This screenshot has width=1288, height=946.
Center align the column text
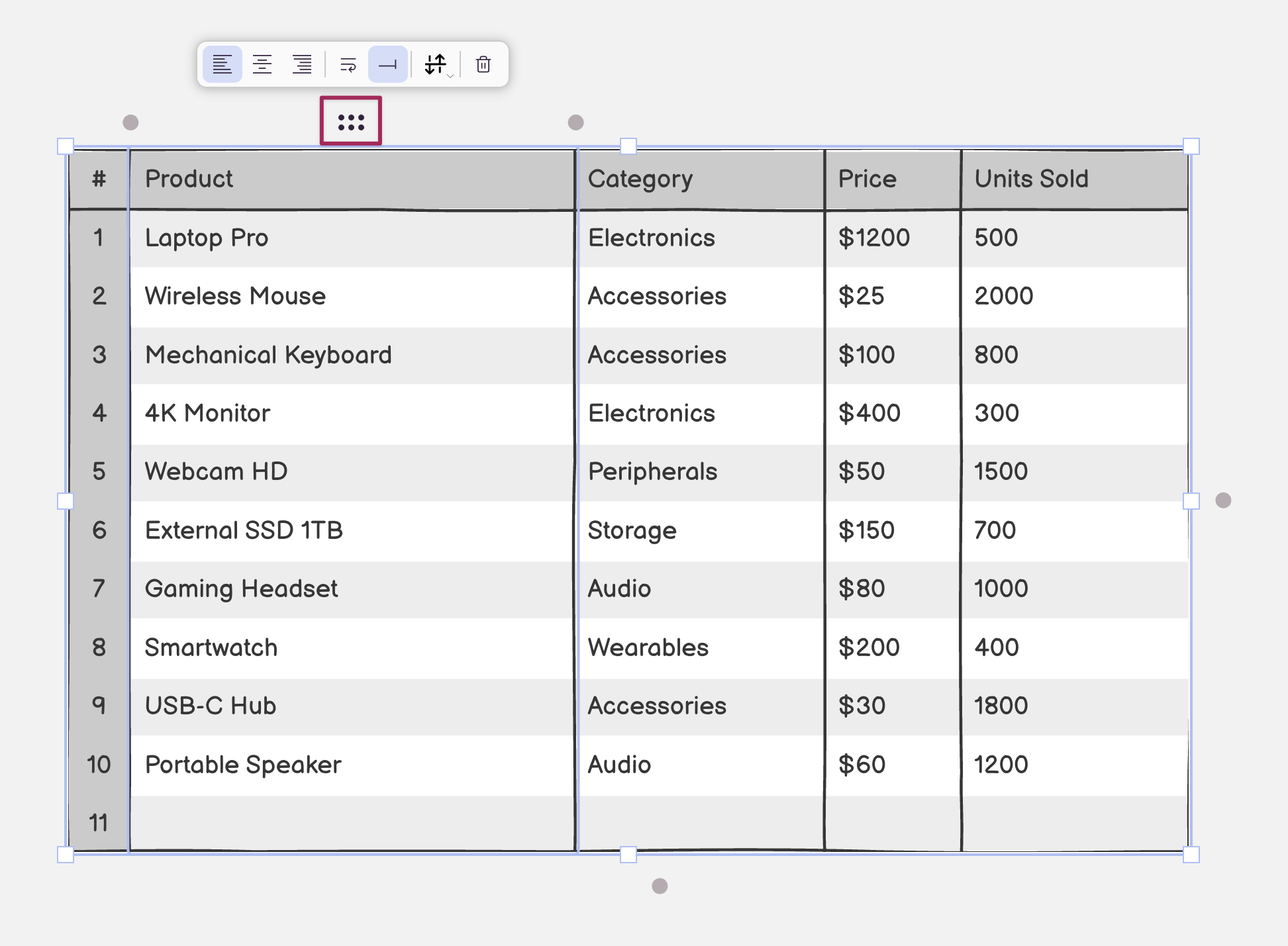(262, 64)
